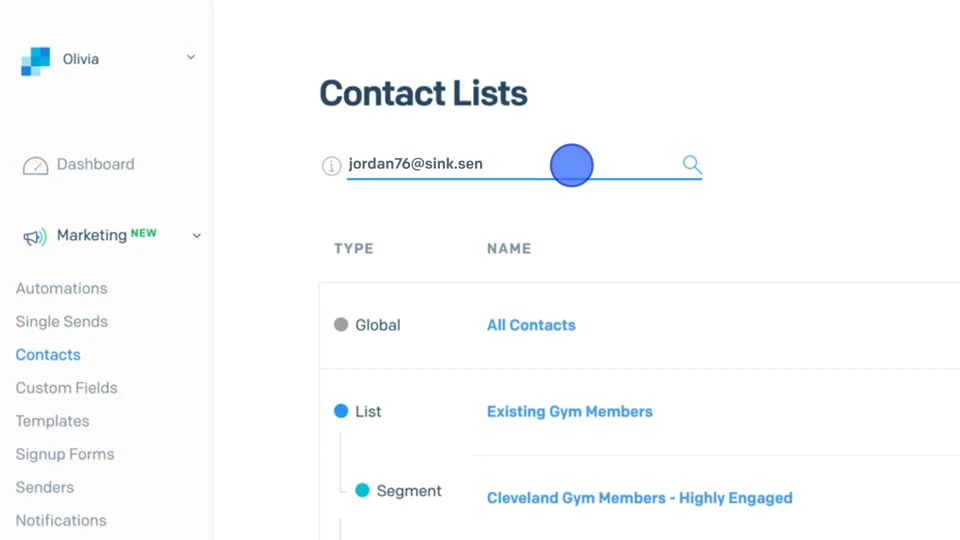Viewport: 960px width, 540px height.
Task: Navigate to Signup Forms
Action: pyautogui.click(x=64, y=454)
